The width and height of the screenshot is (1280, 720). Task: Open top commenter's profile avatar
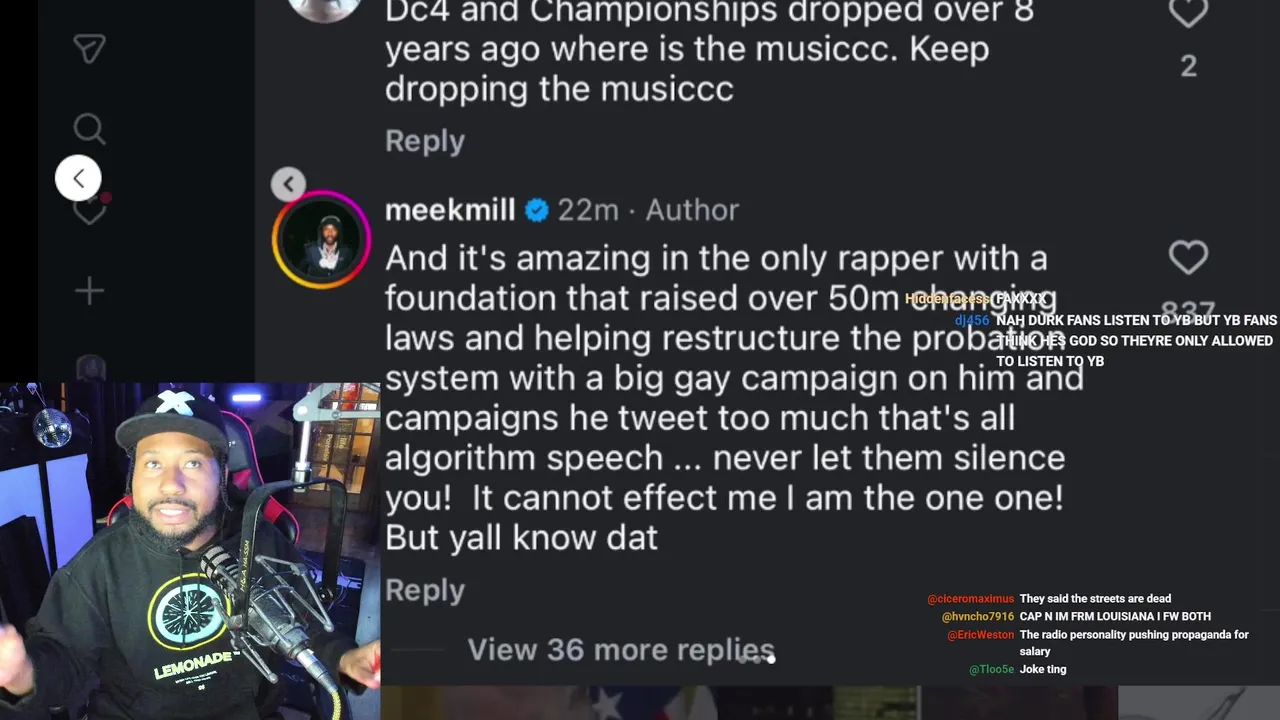[x=322, y=8]
